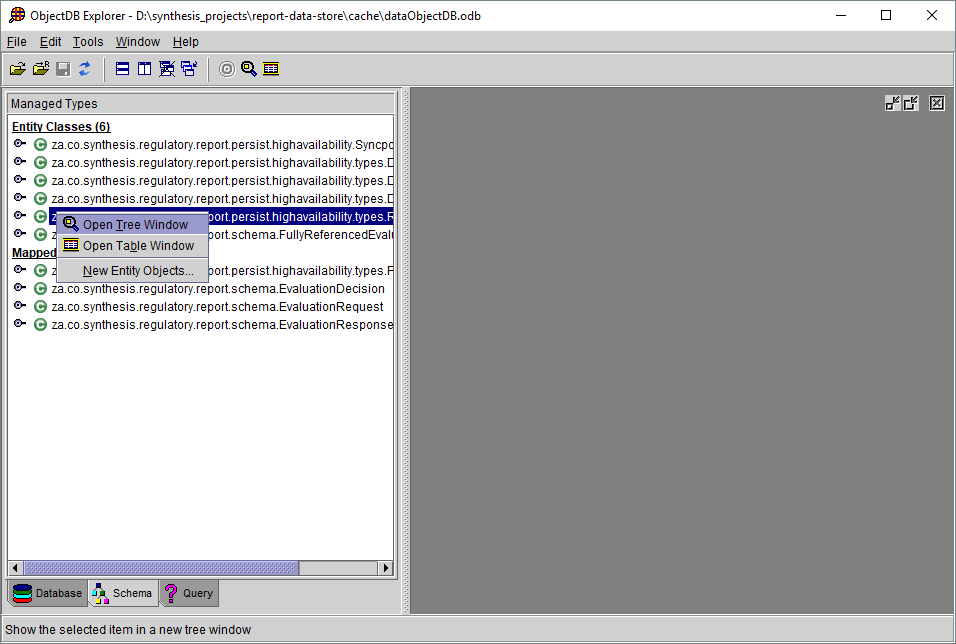Tile windows vertically from the toolbar
956x644 pixels.
click(x=144, y=69)
